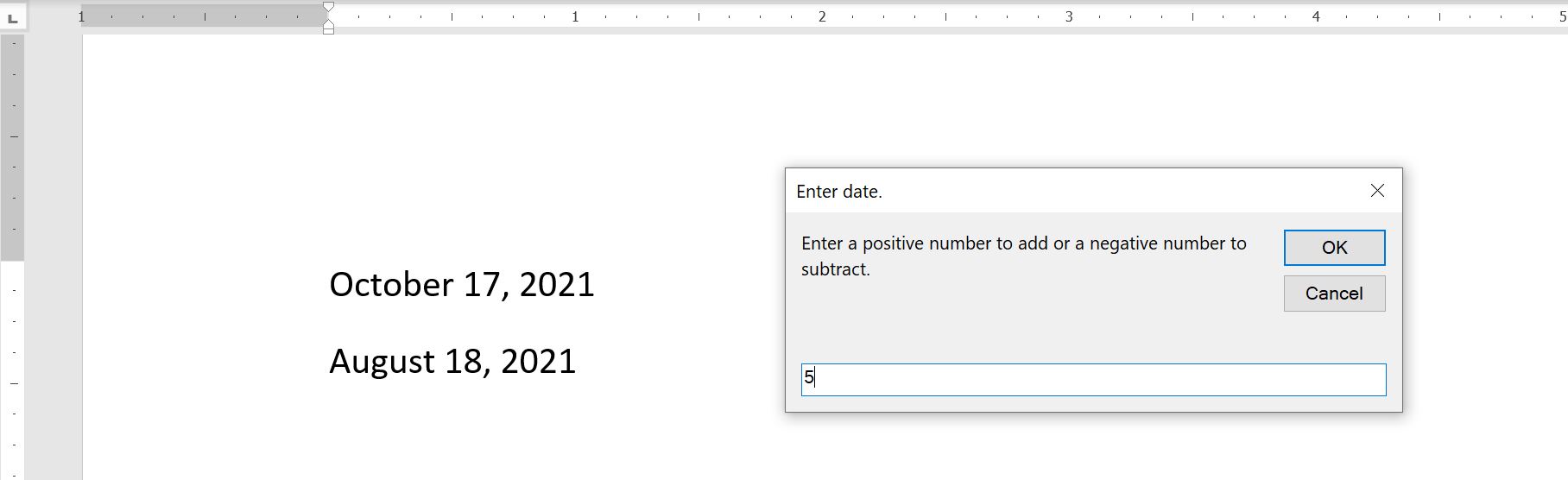Viewport: 1568px width, 480px height.
Task: Click the text August 18, 2021
Action: 452,361
